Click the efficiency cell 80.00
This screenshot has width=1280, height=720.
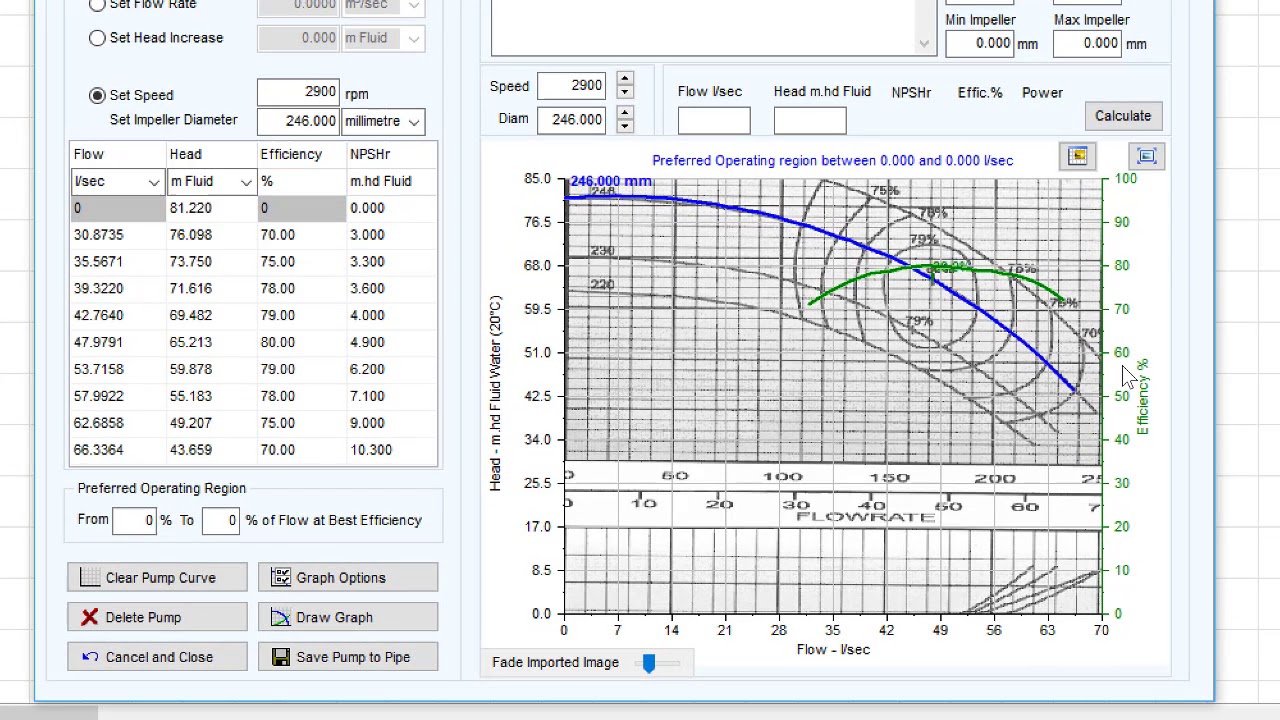click(x=302, y=342)
